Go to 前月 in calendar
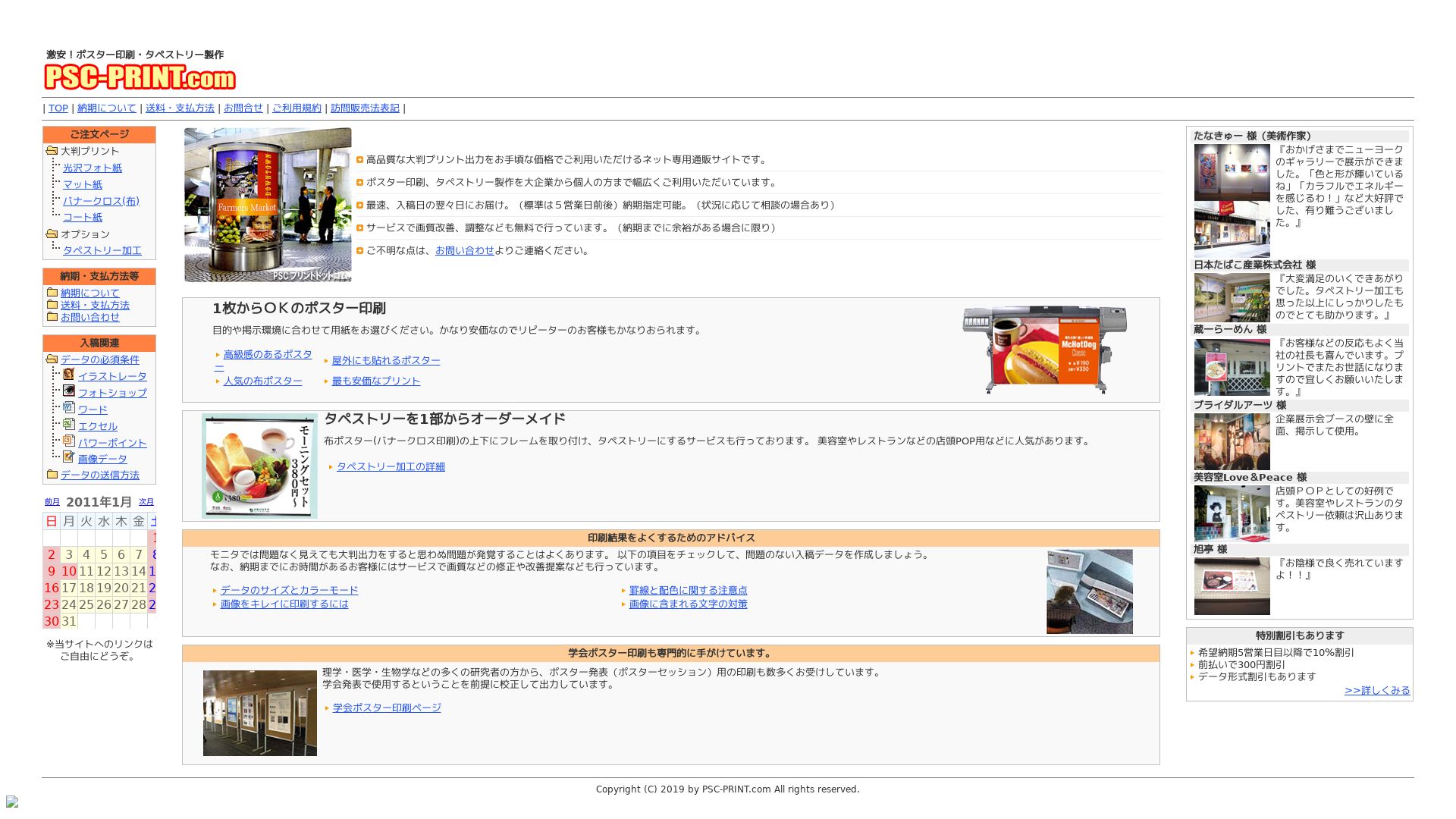This screenshot has width=1456, height=819. click(x=52, y=502)
